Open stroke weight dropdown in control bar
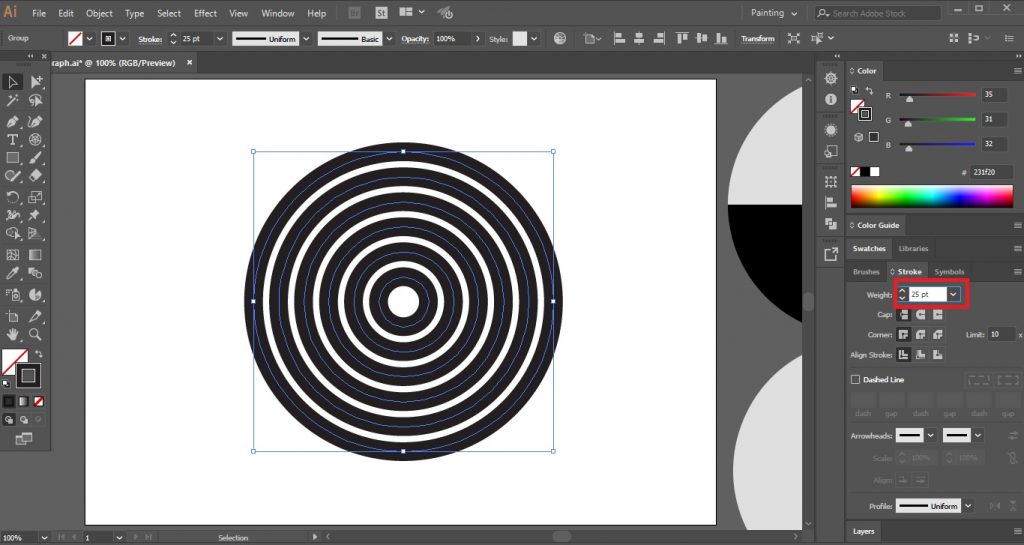The height and width of the screenshot is (545, 1024). click(219, 39)
